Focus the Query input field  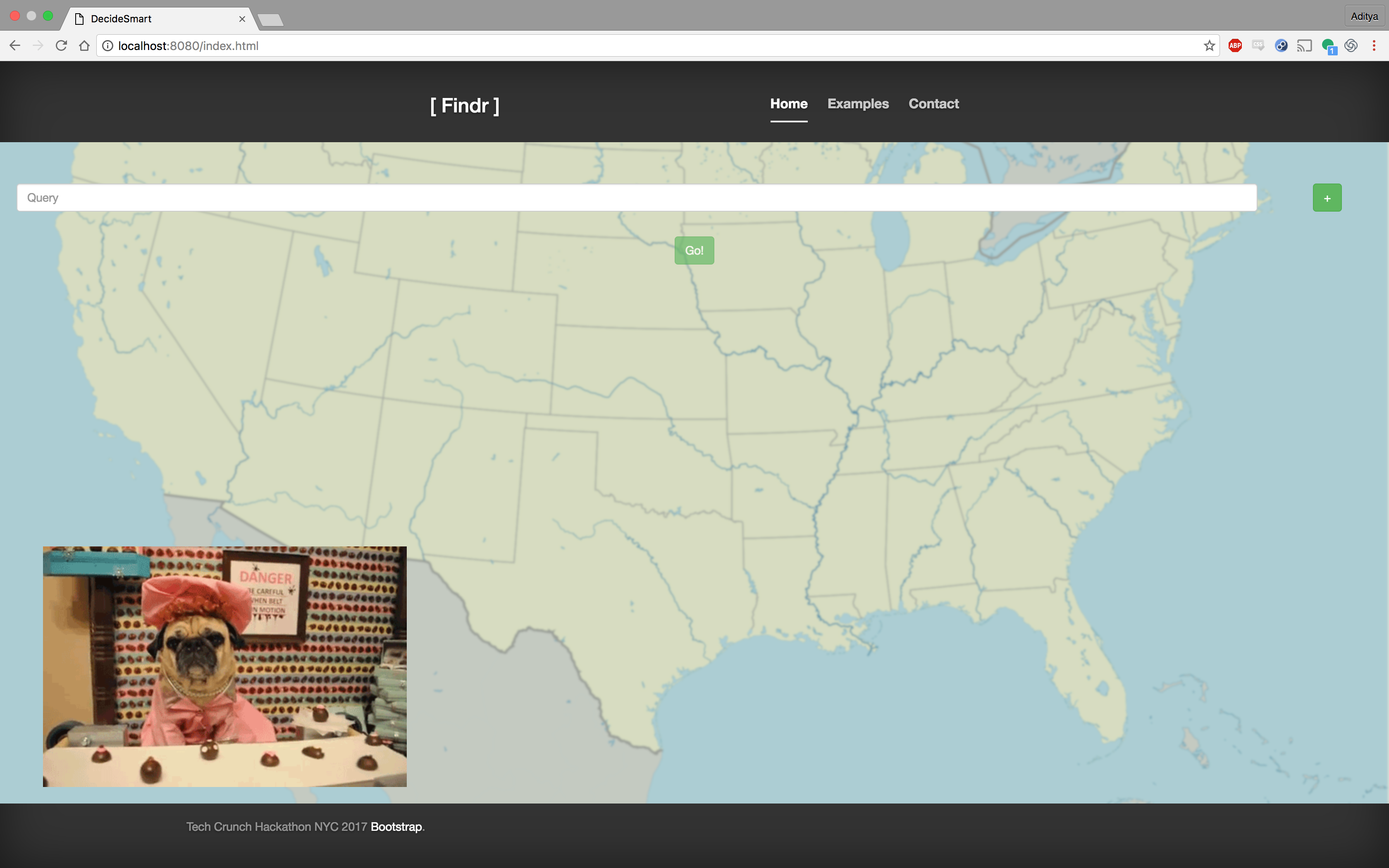coord(636,198)
